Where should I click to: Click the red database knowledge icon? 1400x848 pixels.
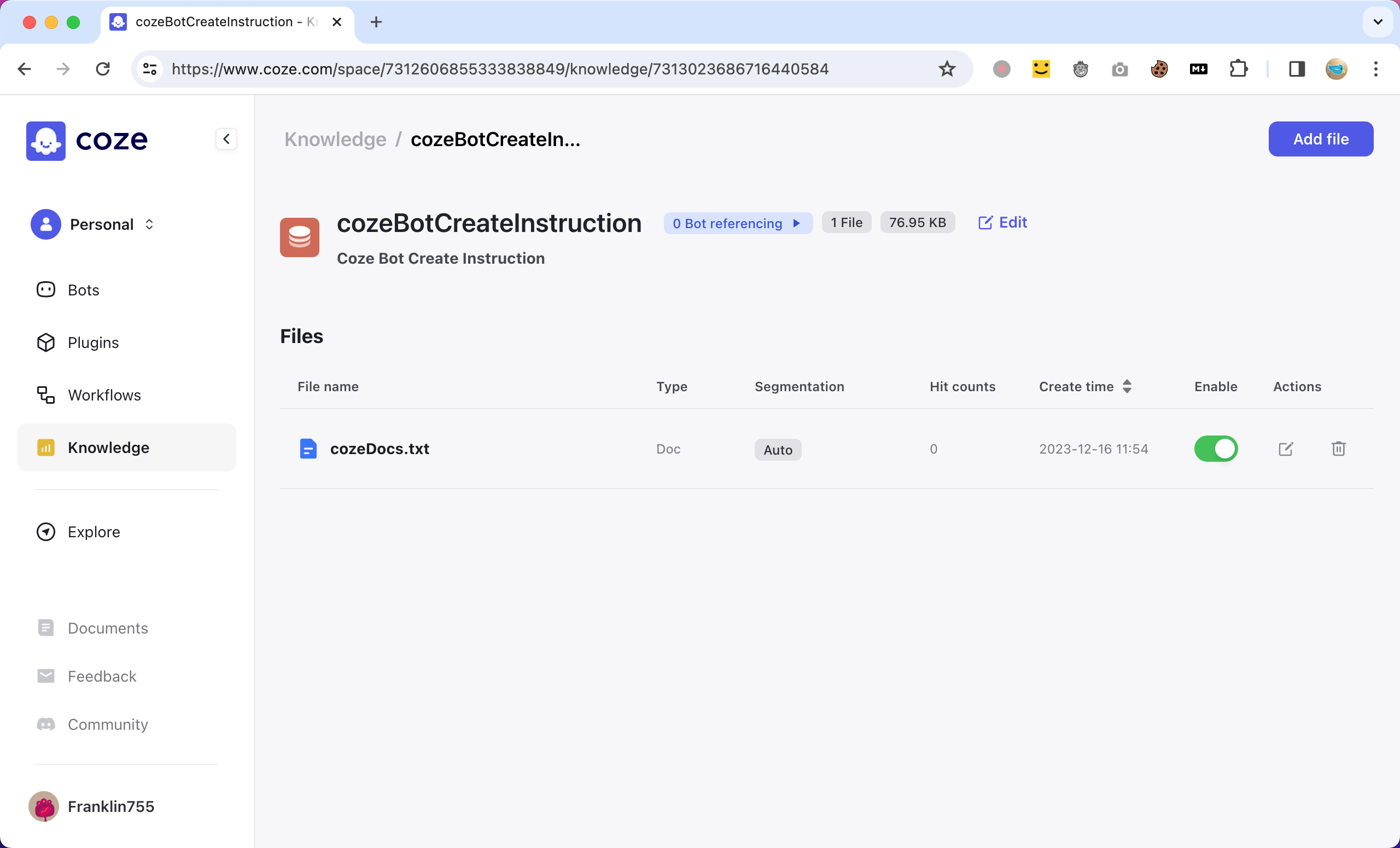click(x=300, y=237)
